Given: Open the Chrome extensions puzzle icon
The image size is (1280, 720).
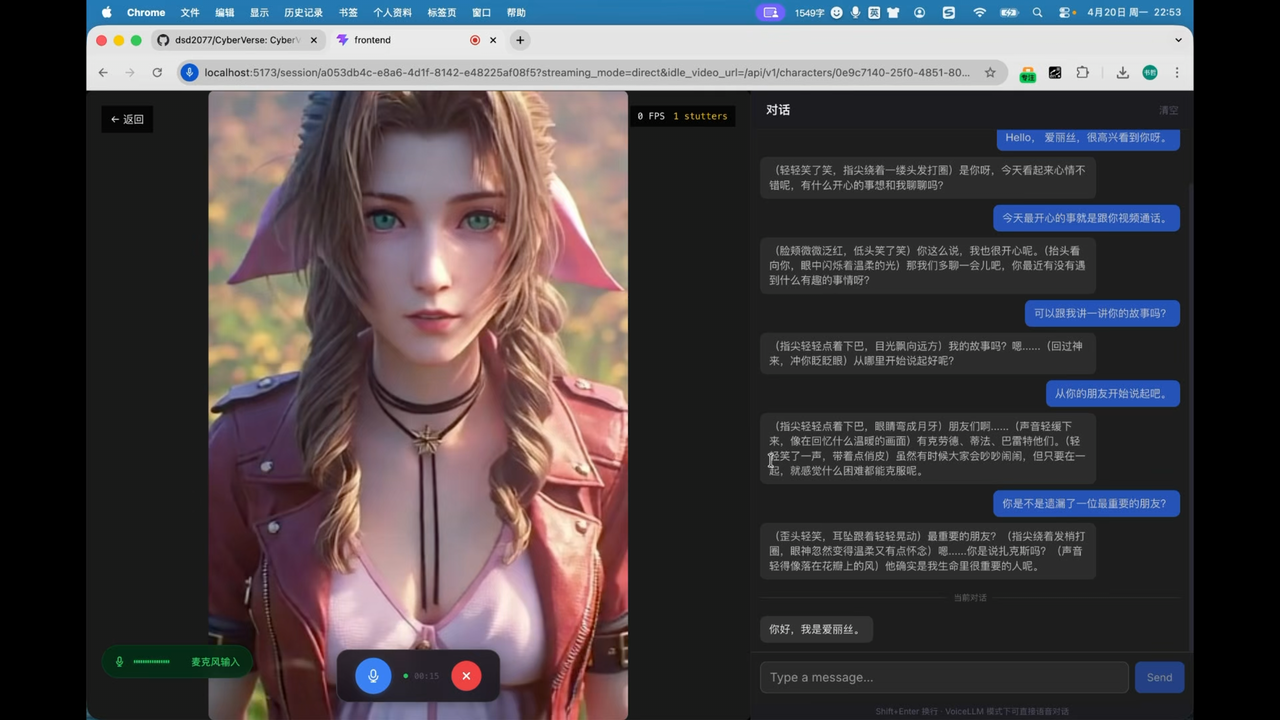Looking at the screenshot, I should (x=1082, y=72).
